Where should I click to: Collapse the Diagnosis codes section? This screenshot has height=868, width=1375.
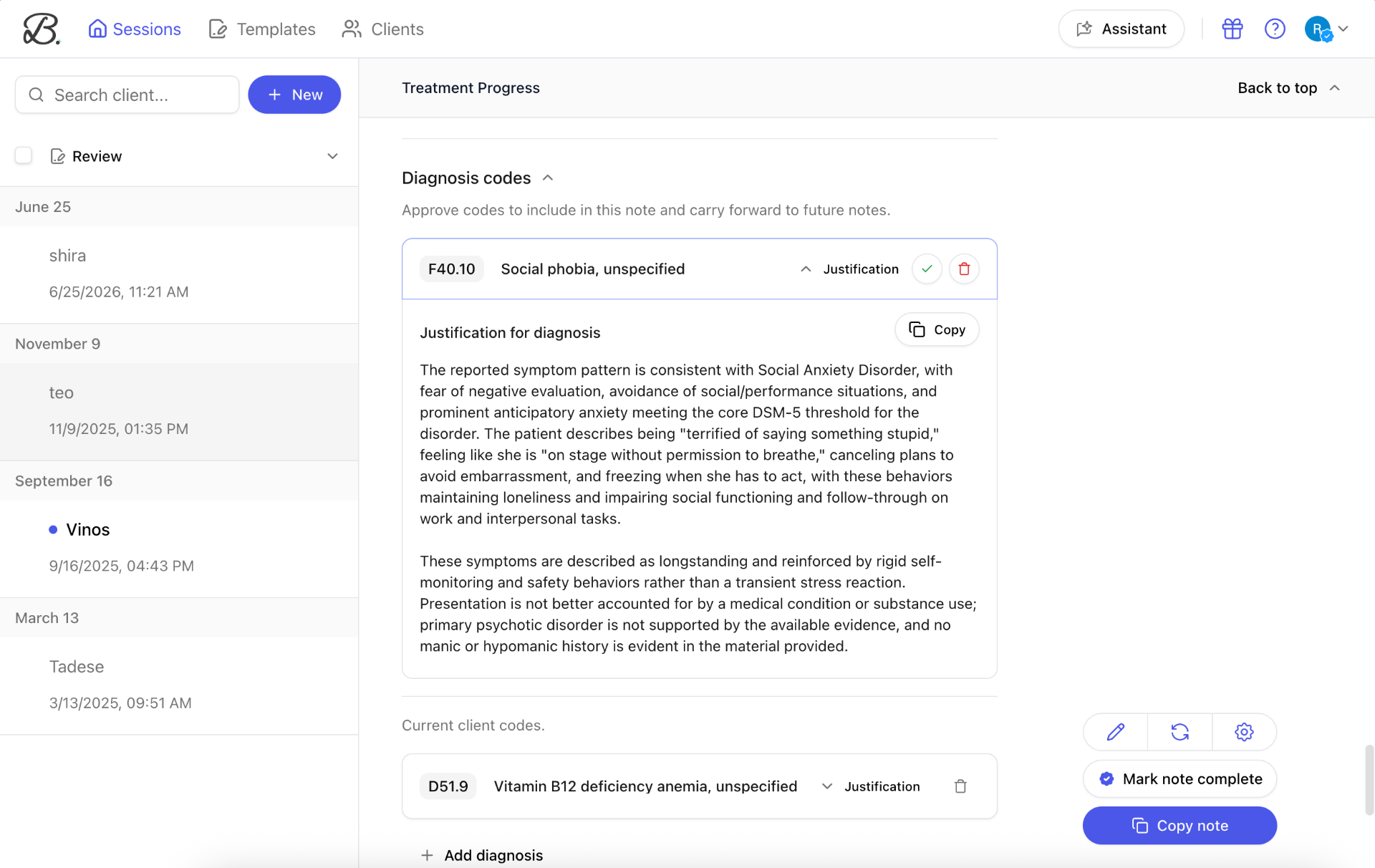click(x=548, y=178)
